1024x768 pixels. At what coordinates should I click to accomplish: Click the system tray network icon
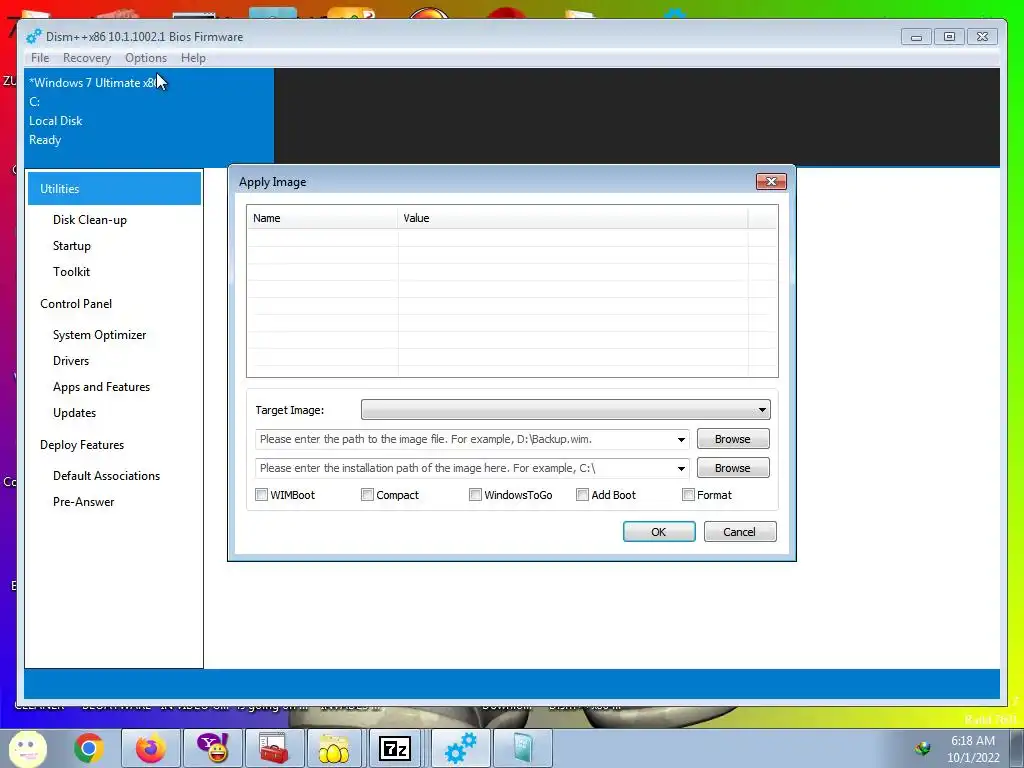tap(923, 748)
